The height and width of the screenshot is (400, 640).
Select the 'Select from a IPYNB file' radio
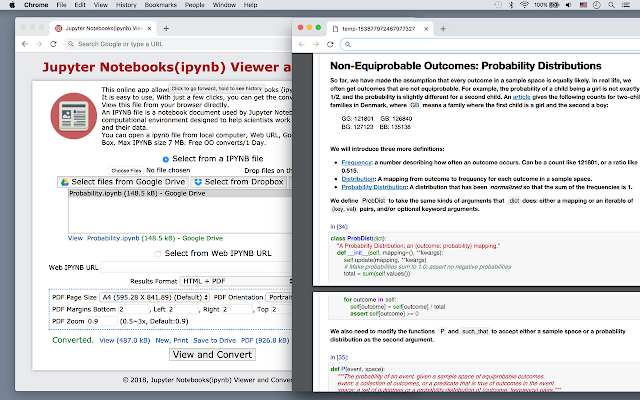[x=166, y=159]
